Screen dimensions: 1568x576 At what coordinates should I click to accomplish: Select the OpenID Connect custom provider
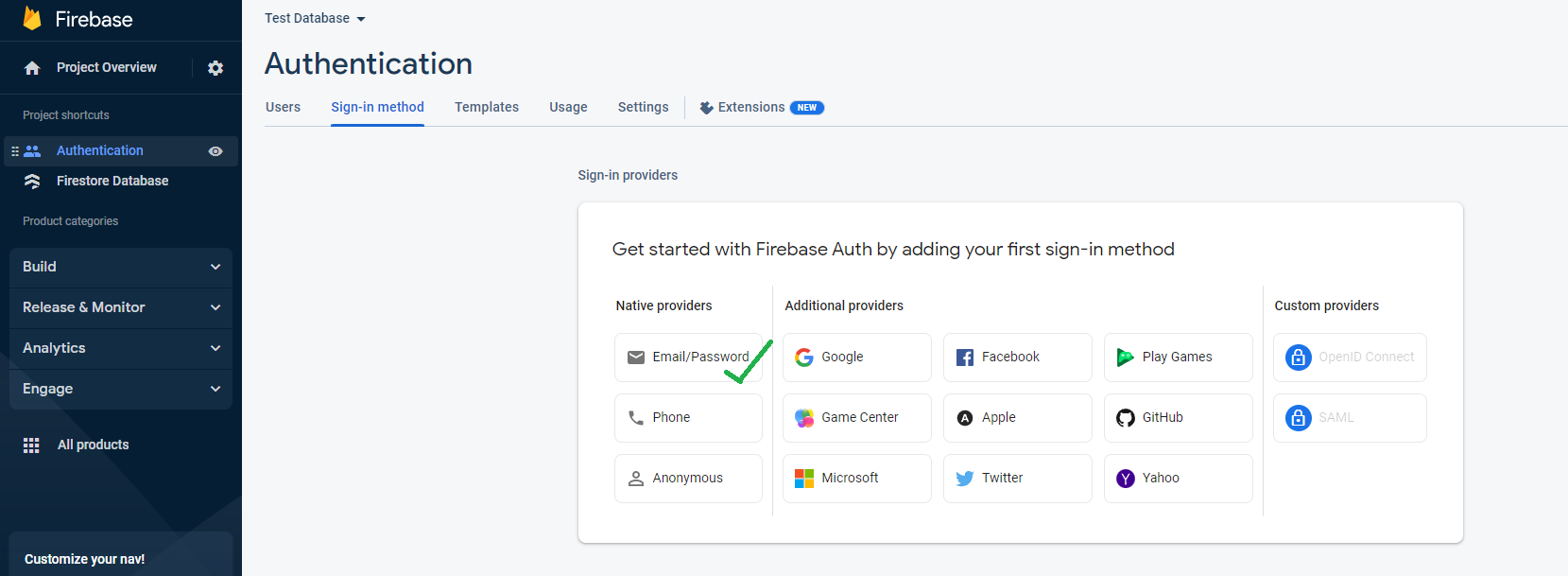[x=1350, y=358]
